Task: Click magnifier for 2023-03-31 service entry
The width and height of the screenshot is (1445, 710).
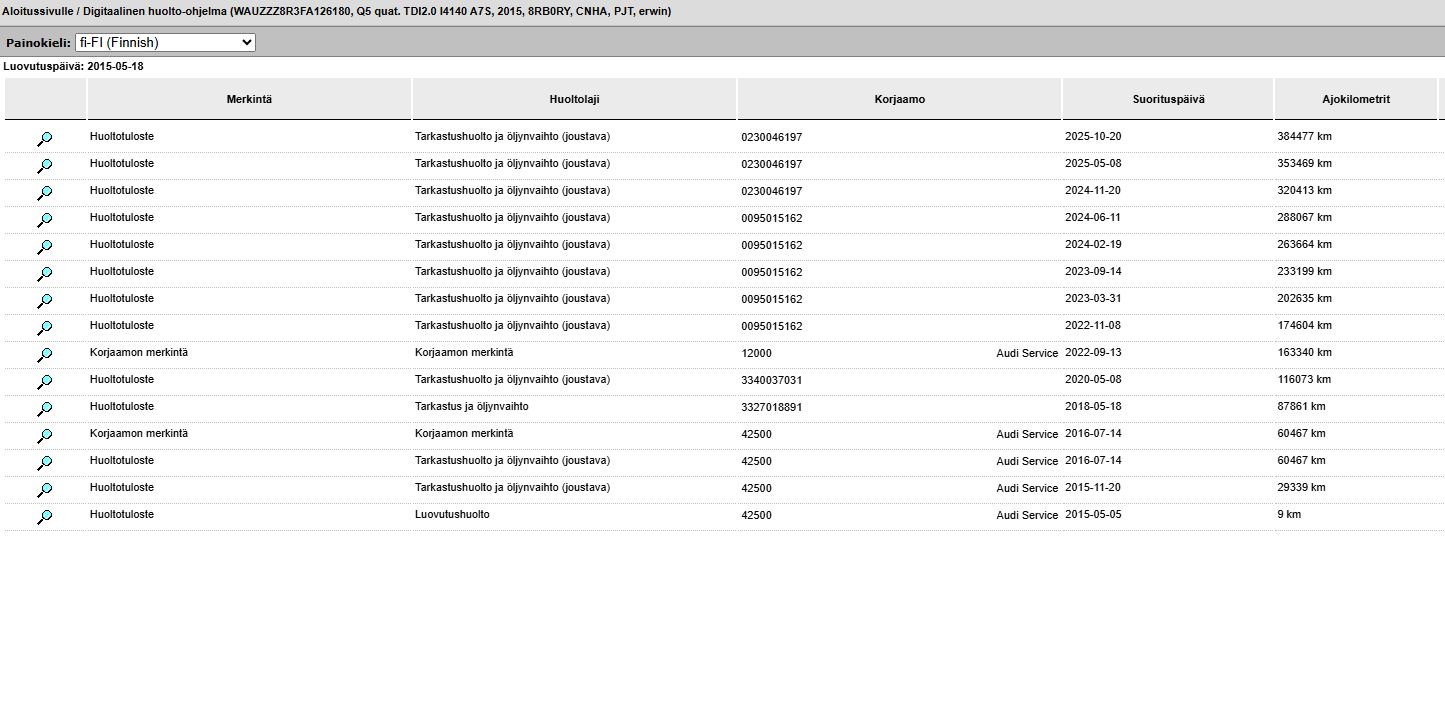Action: point(45,301)
